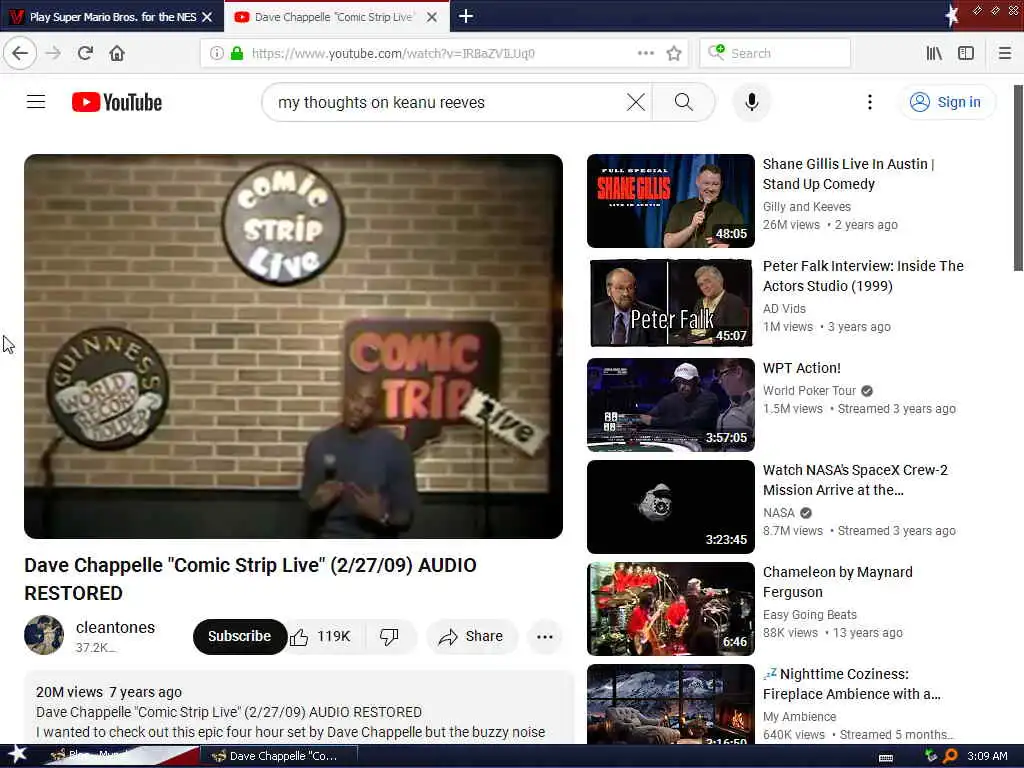Open My Ambience channel
1024x768 pixels.
pos(799,716)
